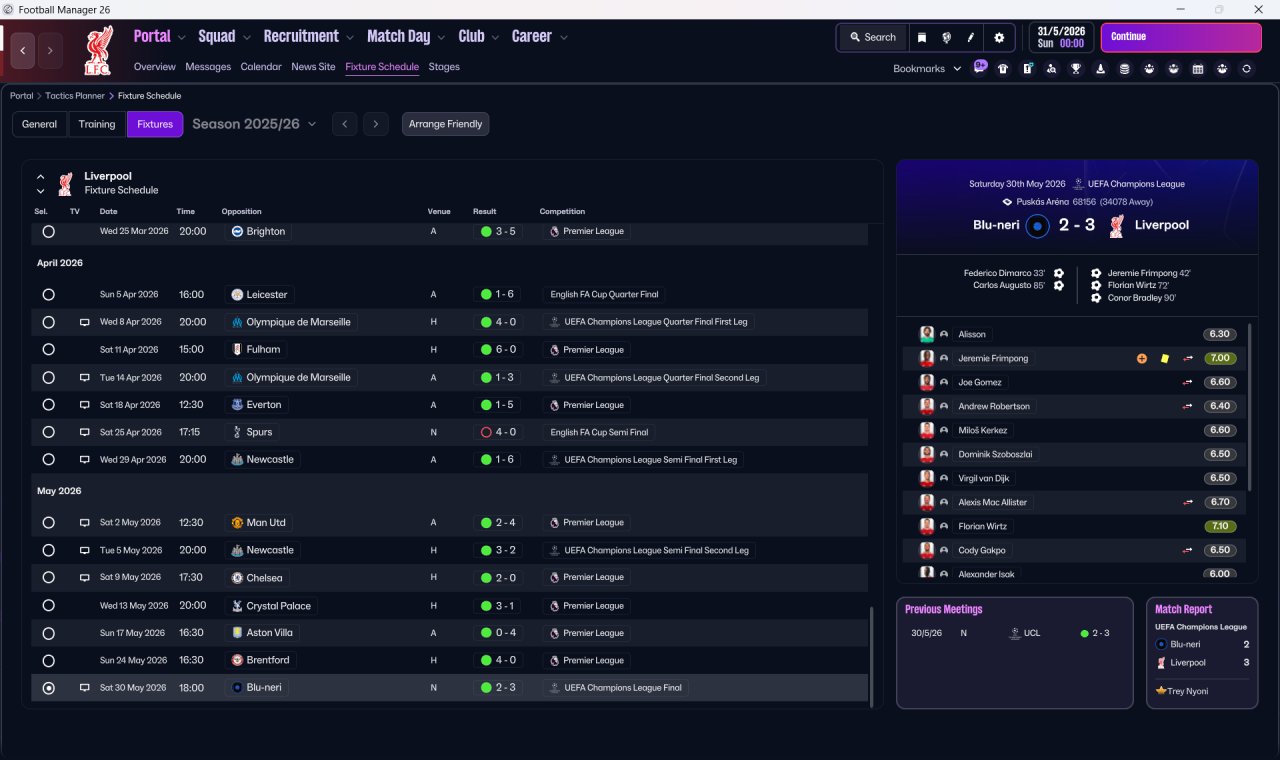The image size is (1280, 760).
Task: Select the radio button for Leicester fixture
Action: click(x=48, y=295)
